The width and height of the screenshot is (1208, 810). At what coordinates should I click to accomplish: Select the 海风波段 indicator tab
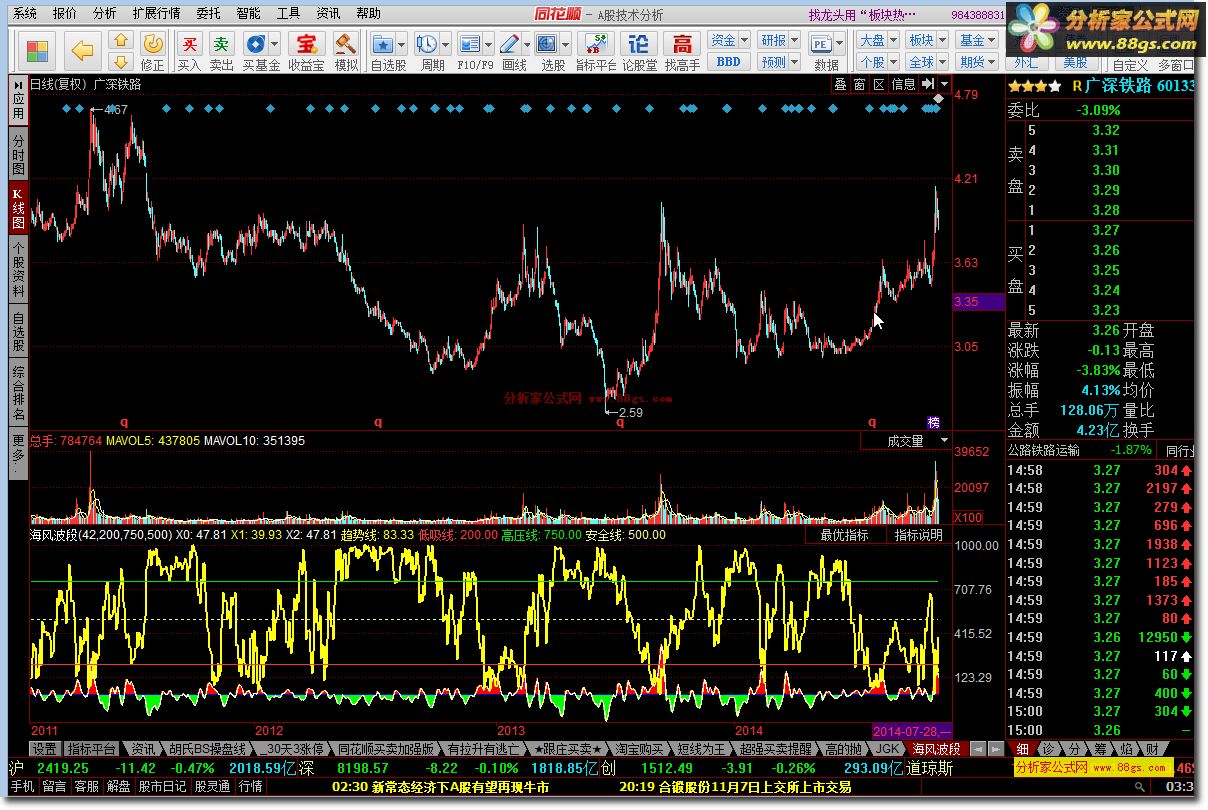(936, 749)
